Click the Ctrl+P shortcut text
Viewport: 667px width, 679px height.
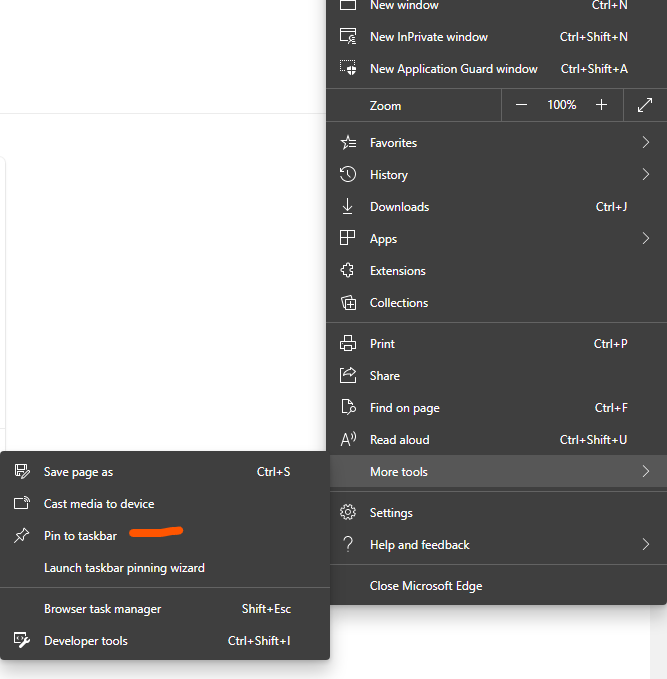(611, 343)
